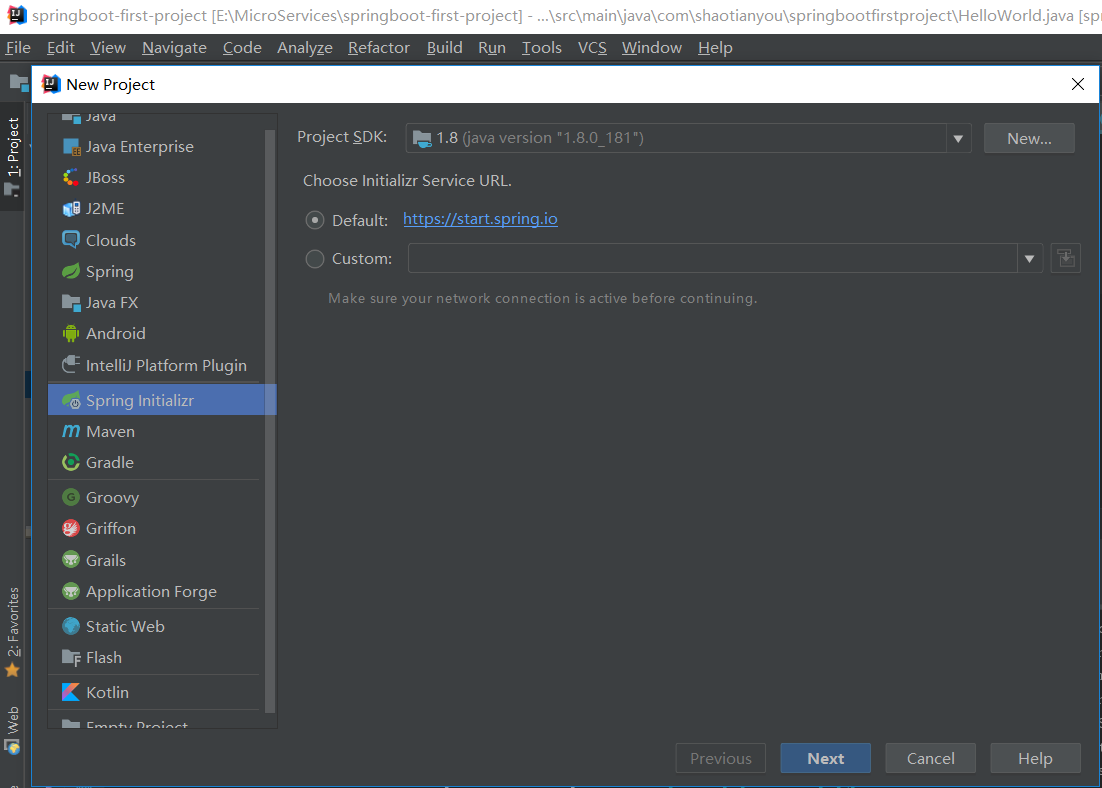Click the SDK folder icon in Project SDK field
1102x788 pixels.
[x=422, y=138]
